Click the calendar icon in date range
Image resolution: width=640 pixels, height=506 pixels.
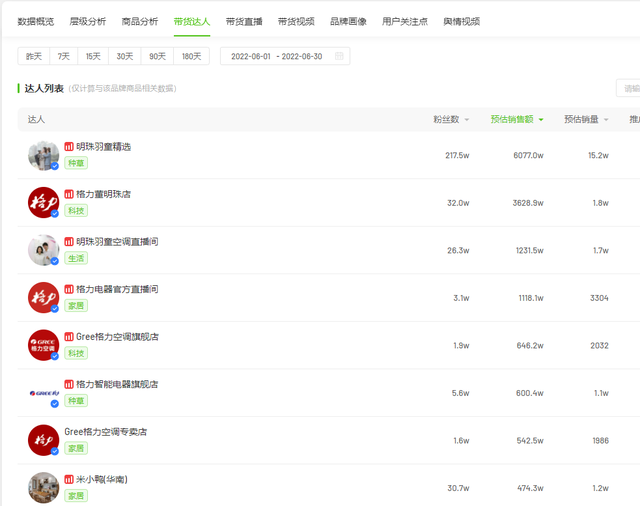coord(339,56)
